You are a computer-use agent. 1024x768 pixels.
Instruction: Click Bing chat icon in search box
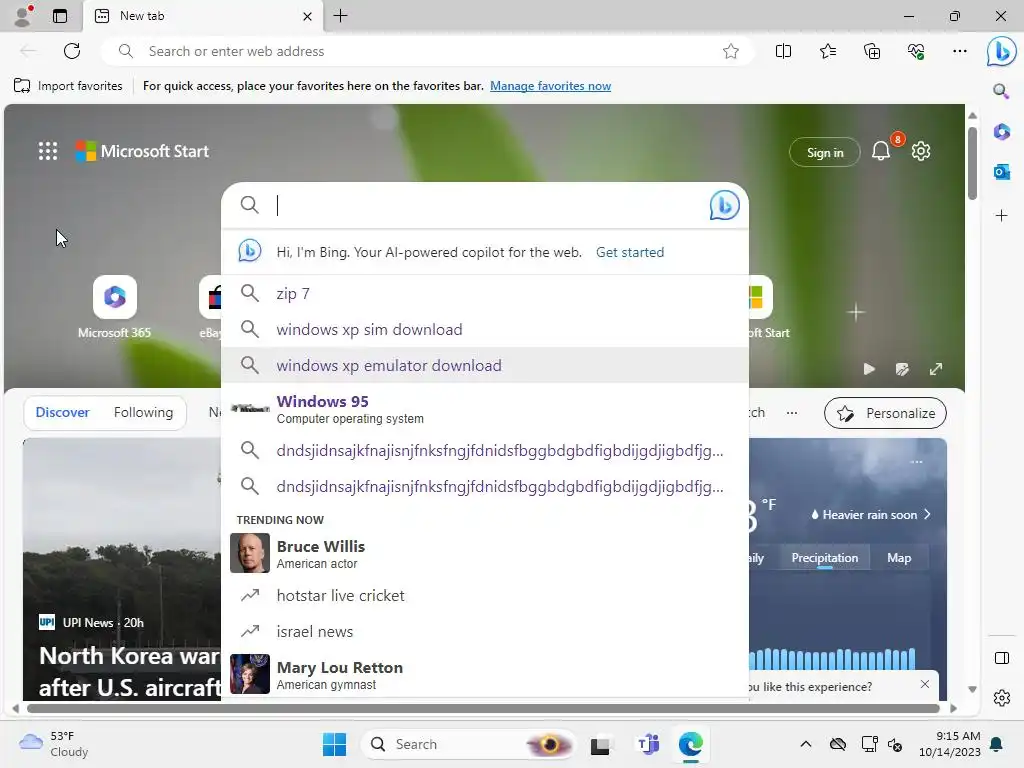pyautogui.click(x=724, y=205)
